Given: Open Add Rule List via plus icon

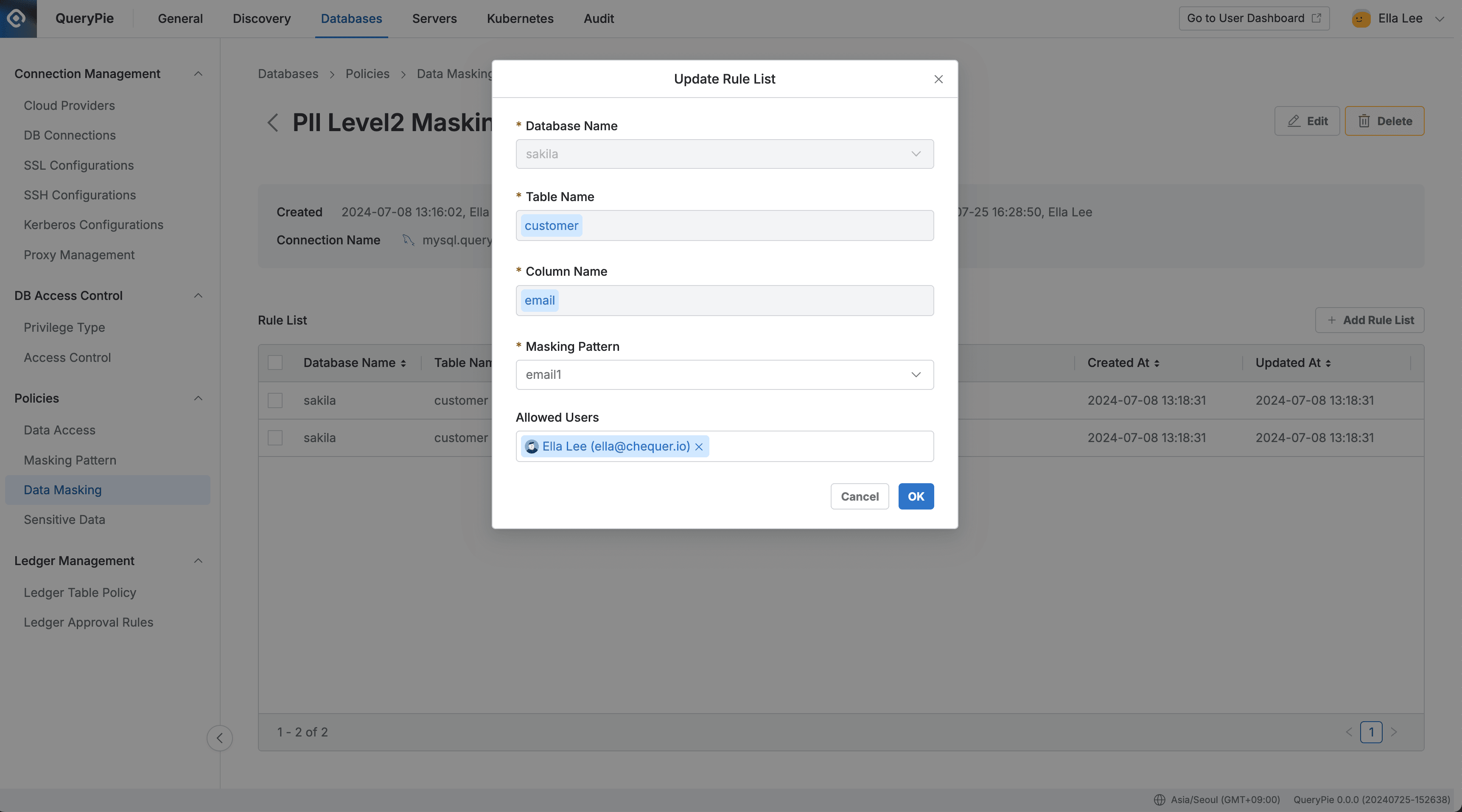Looking at the screenshot, I should [1332, 320].
